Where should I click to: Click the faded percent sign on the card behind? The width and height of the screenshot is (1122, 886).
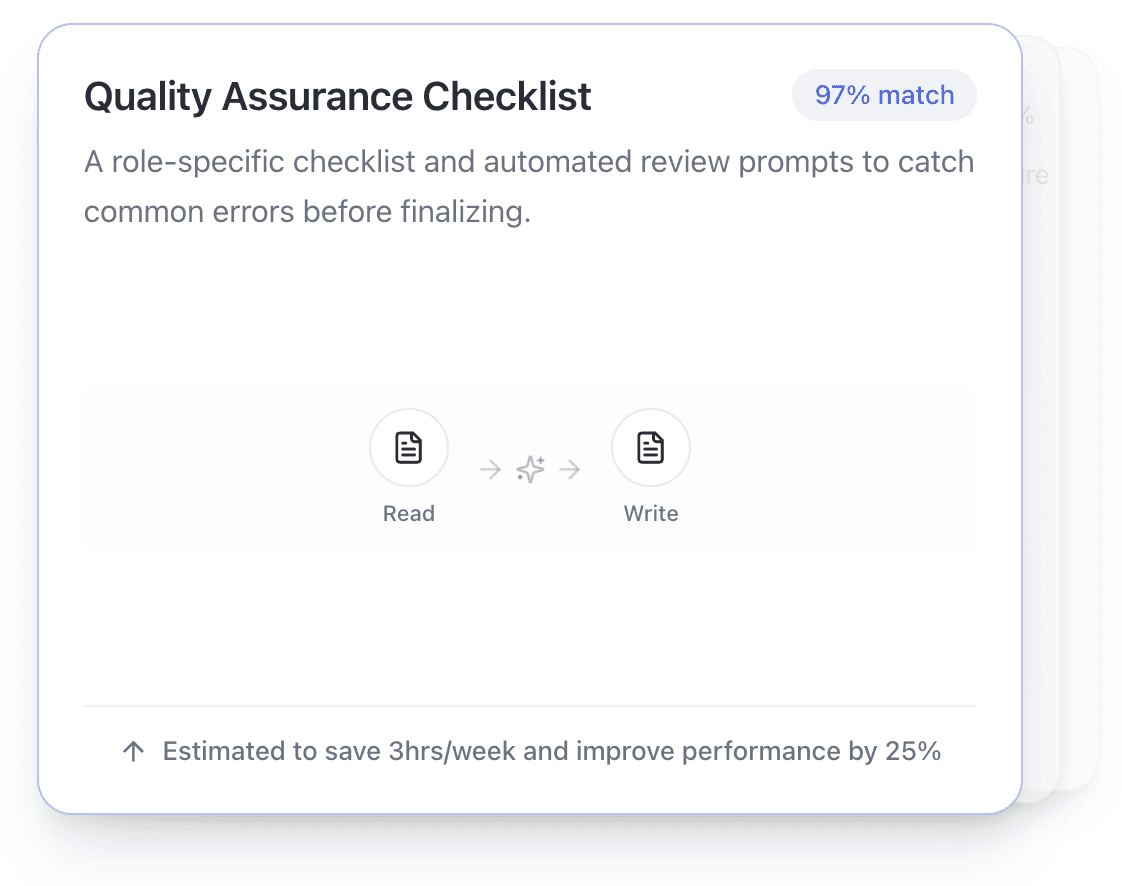(x=1029, y=116)
